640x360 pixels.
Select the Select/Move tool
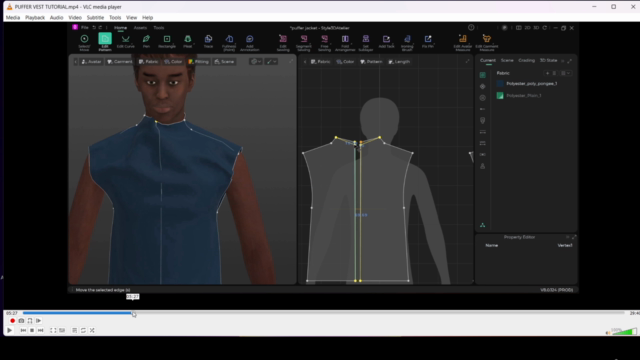point(84,42)
